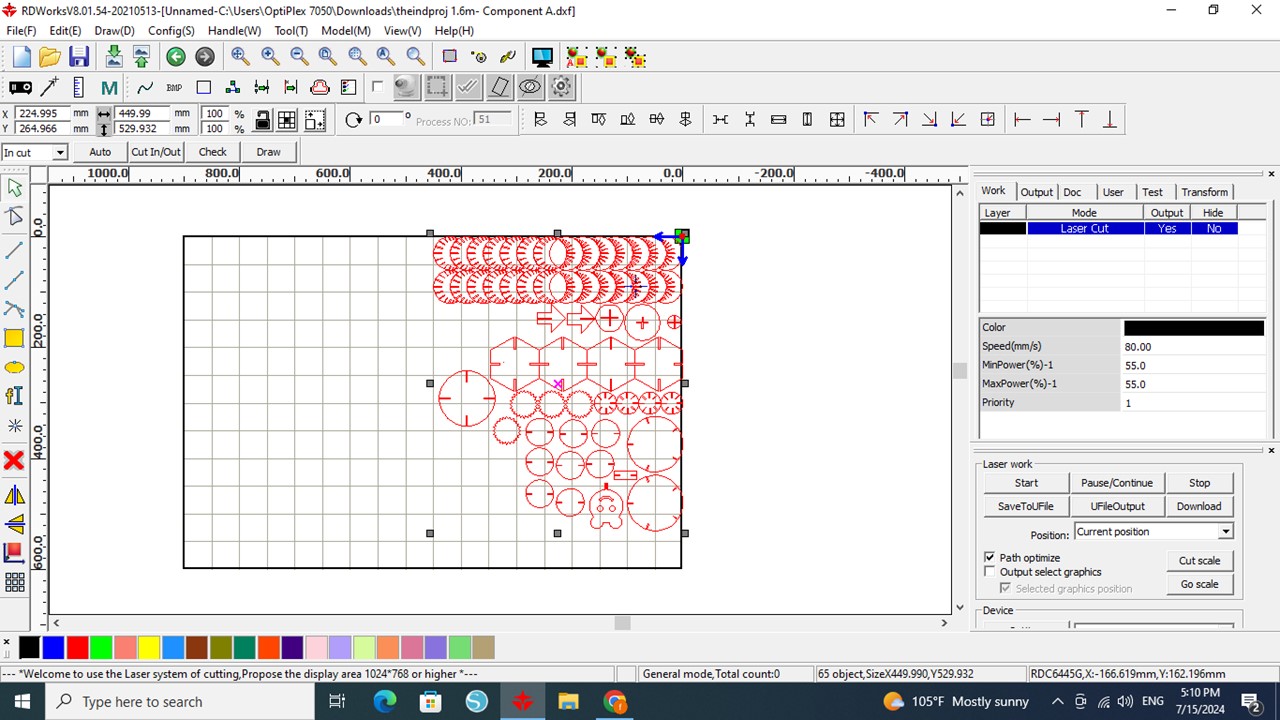Select the Line drawing tool
Image resolution: width=1280 pixels, height=720 pixels.
pos(14,249)
